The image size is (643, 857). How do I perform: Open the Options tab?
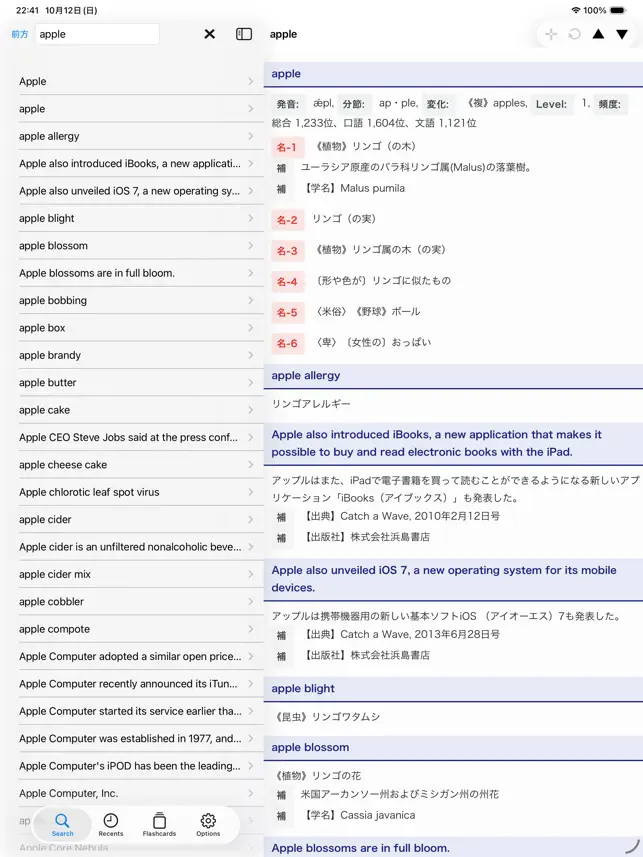tap(208, 825)
